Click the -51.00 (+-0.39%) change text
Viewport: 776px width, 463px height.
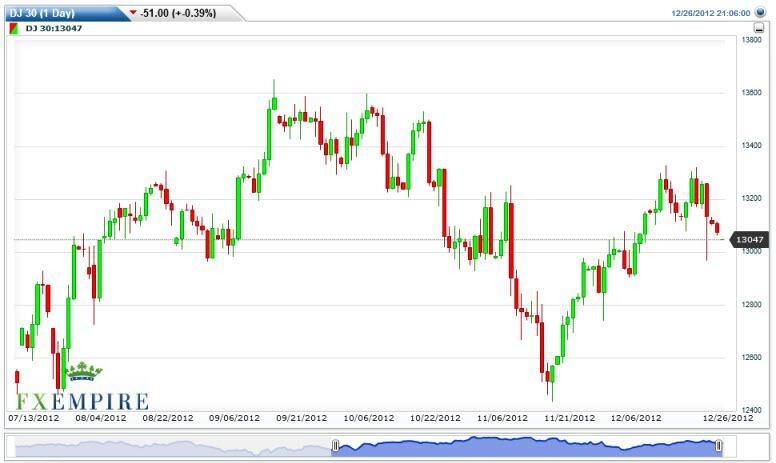point(178,13)
